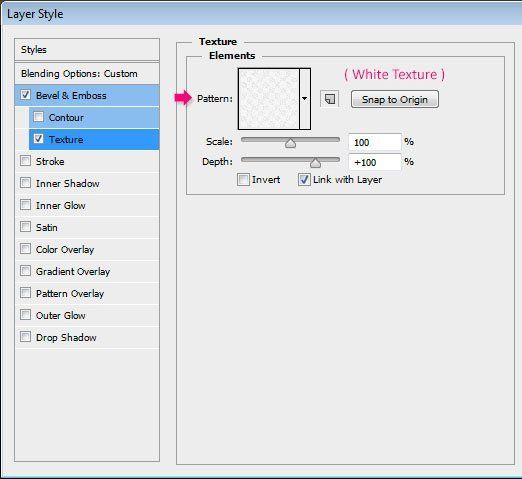The height and width of the screenshot is (479, 522).
Task: Open Pattern Overlay settings label
Action: pos(70,294)
